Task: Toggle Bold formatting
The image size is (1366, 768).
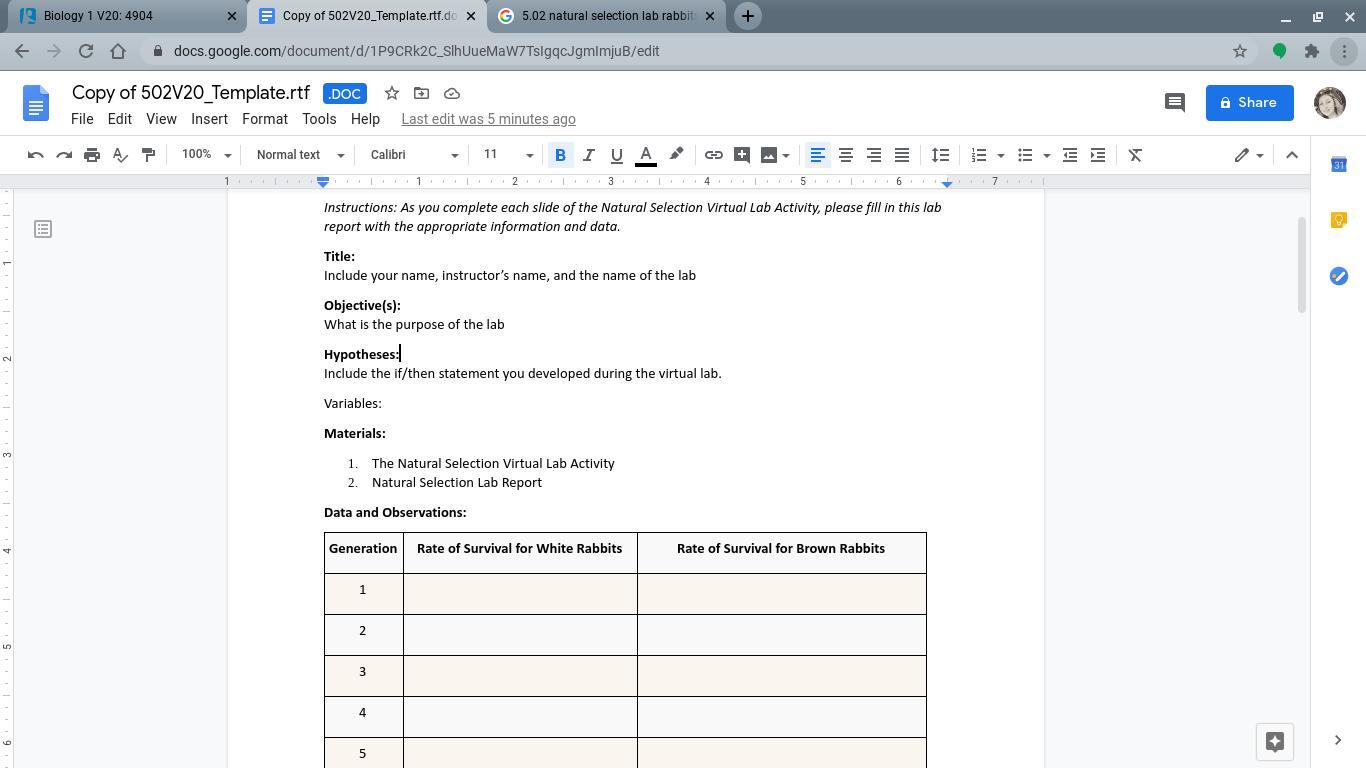Action: (560, 155)
